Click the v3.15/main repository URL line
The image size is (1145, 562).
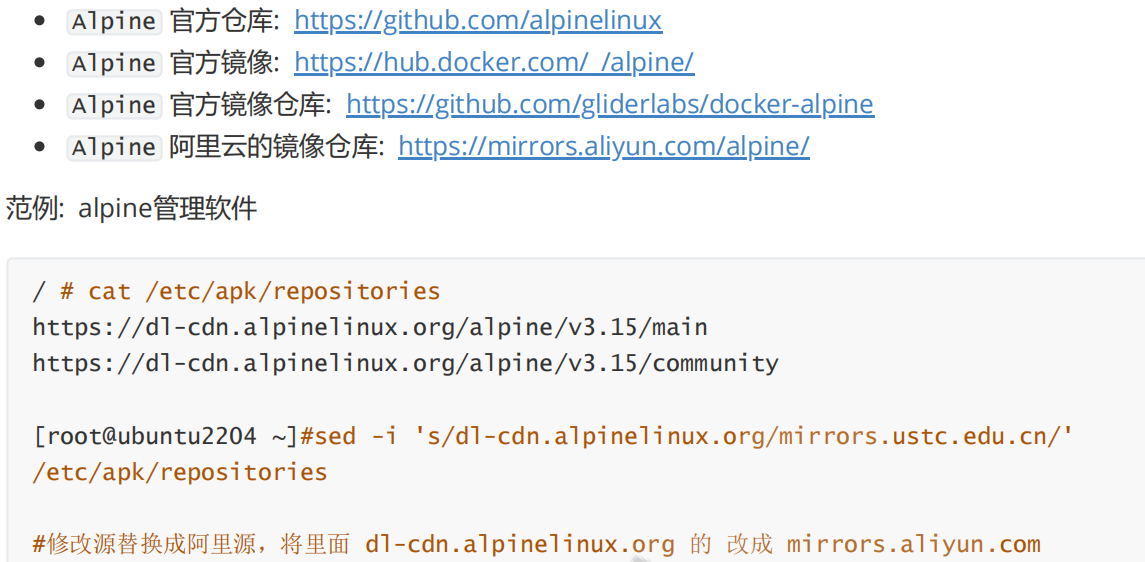point(369,327)
